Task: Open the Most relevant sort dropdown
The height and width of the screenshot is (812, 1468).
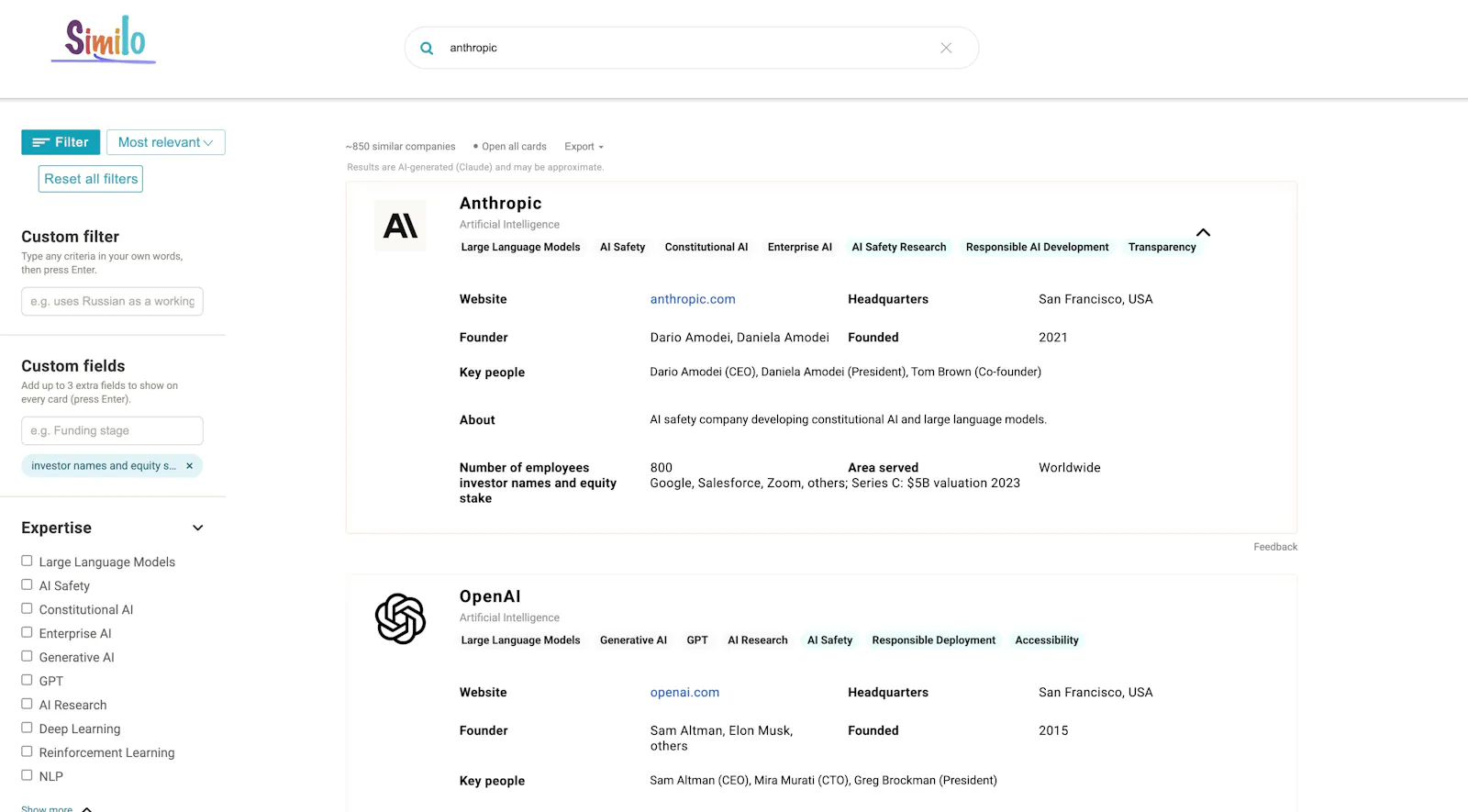Action: [166, 142]
